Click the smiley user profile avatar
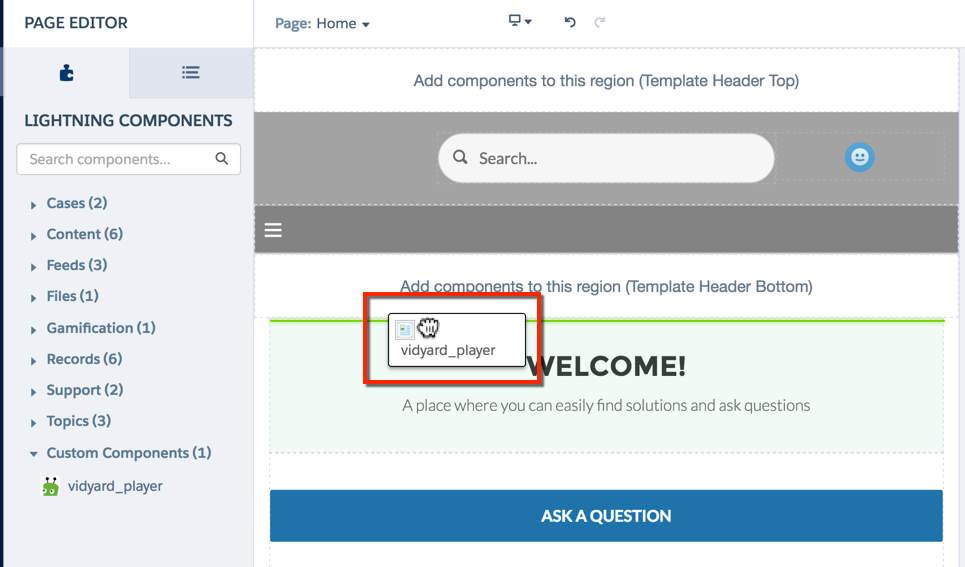965x567 pixels. [859, 157]
